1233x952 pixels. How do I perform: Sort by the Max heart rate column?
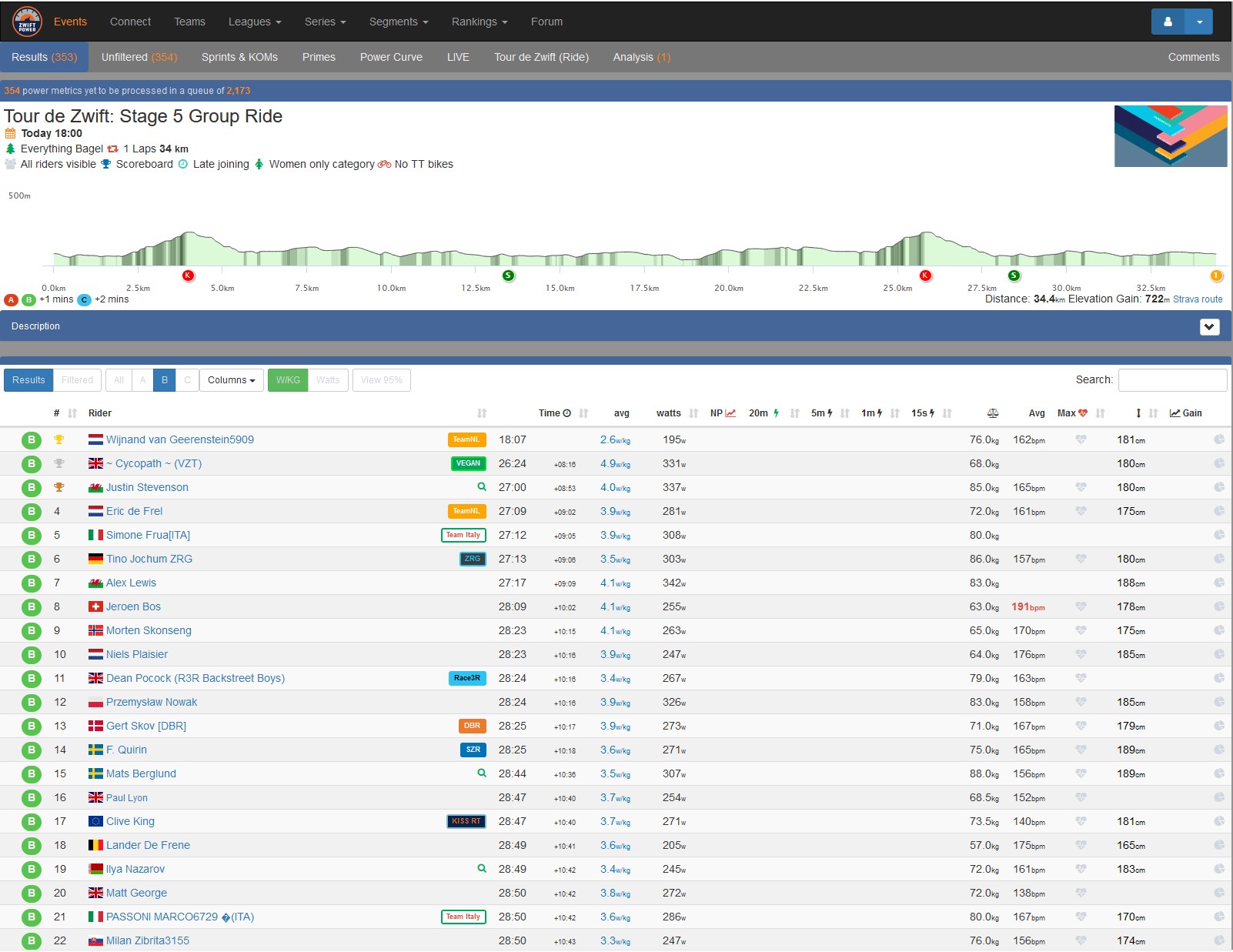tap(1073, 413)
